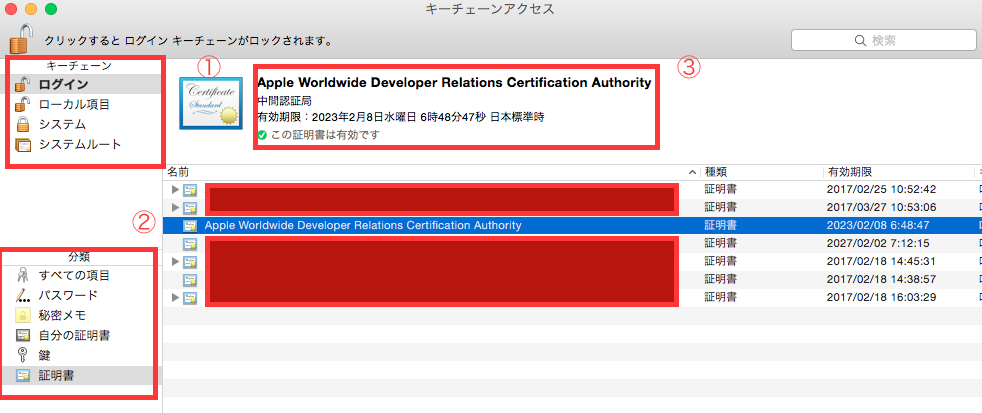Screen dimensions: 982x413
Task: Click the large certificate thumbnail image
Action: point(210,103)
